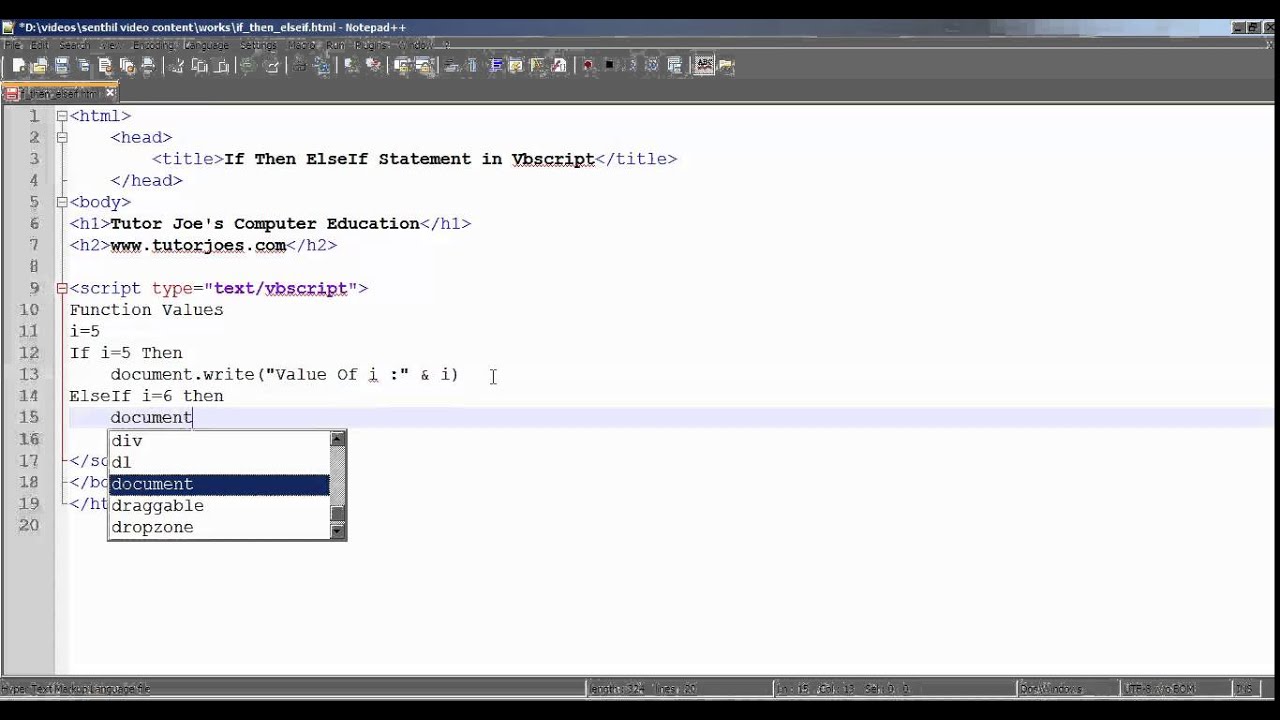Collapse the html fold marker on line 1
Viewport: 1280px width, 720px height.
[x=62, y=116]
